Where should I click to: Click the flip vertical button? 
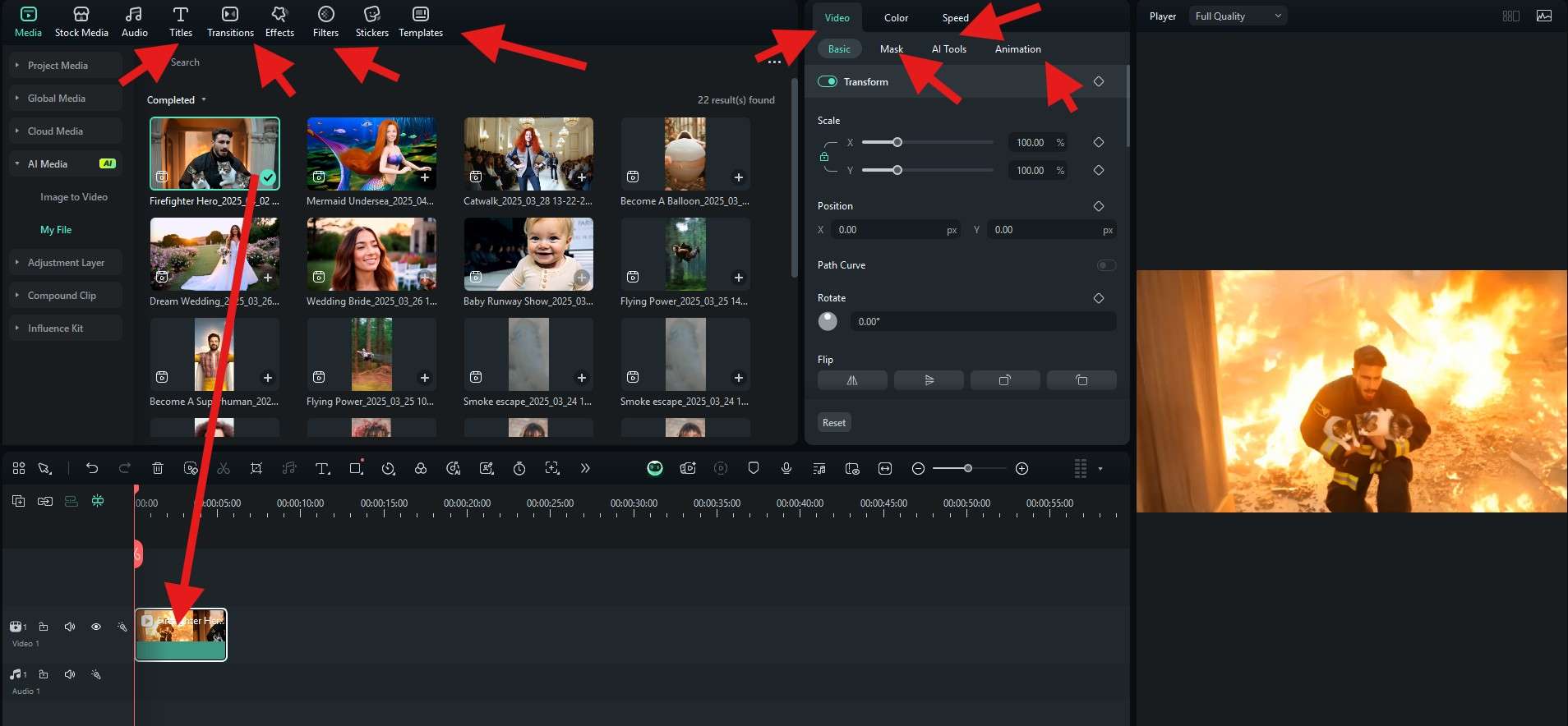[929, 379]
